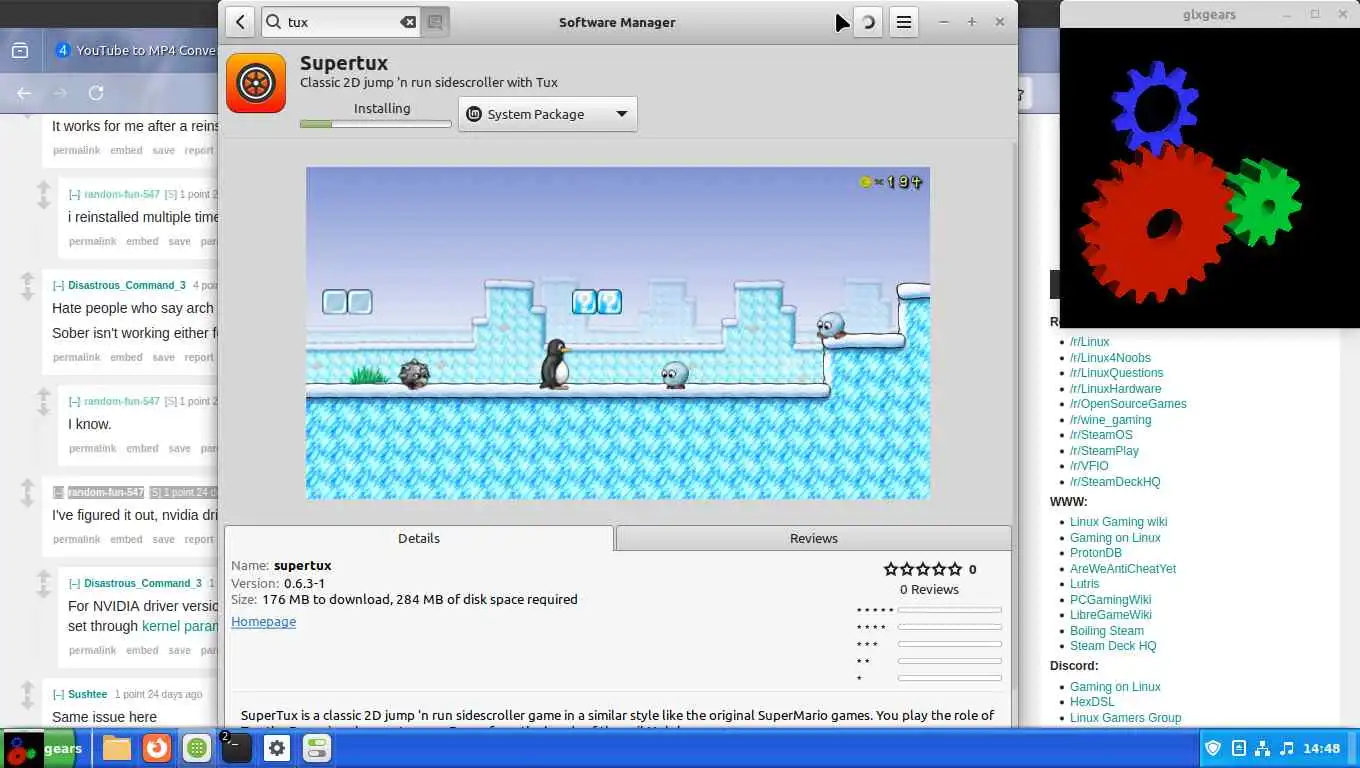Clear the 'tux' search text
This screenshot has height=768, width=1360.
point(408,22)
